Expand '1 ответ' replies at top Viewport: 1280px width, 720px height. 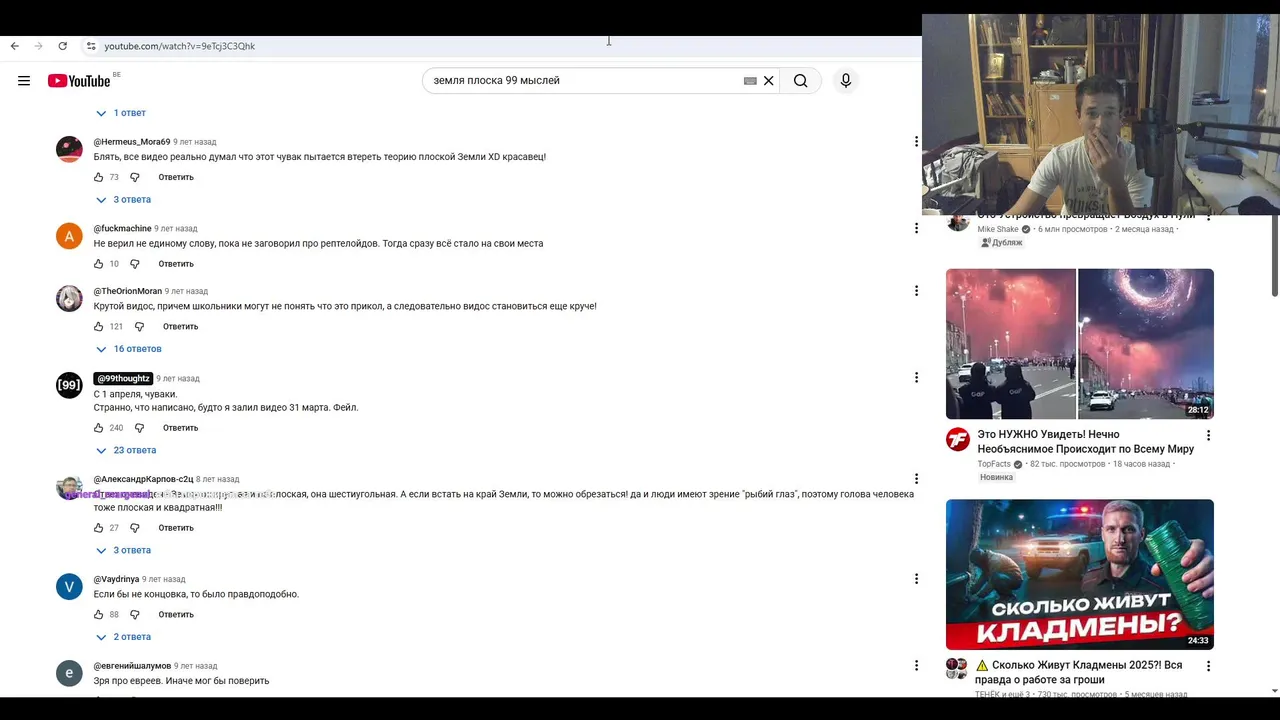(x=121, y=113)
